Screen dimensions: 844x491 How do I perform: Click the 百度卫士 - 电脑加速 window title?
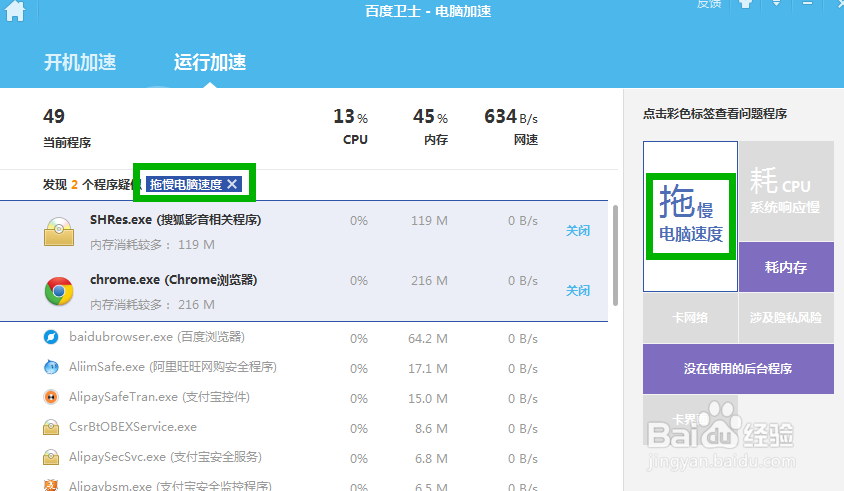[x=428, y=11]
